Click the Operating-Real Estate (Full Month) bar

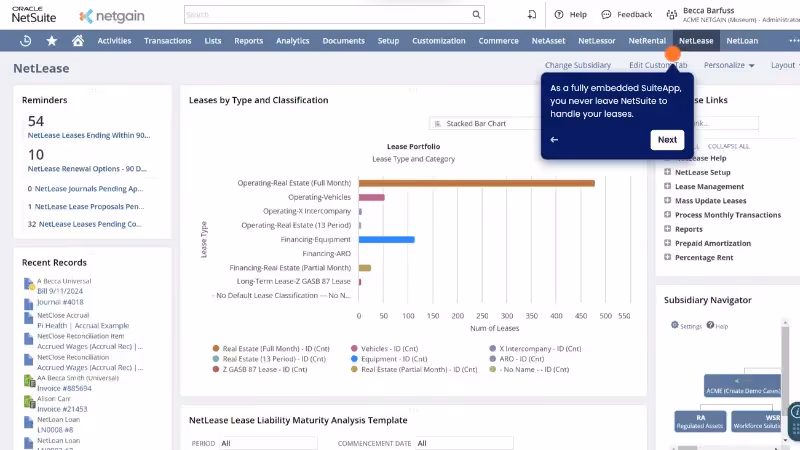tap(477, 183)
